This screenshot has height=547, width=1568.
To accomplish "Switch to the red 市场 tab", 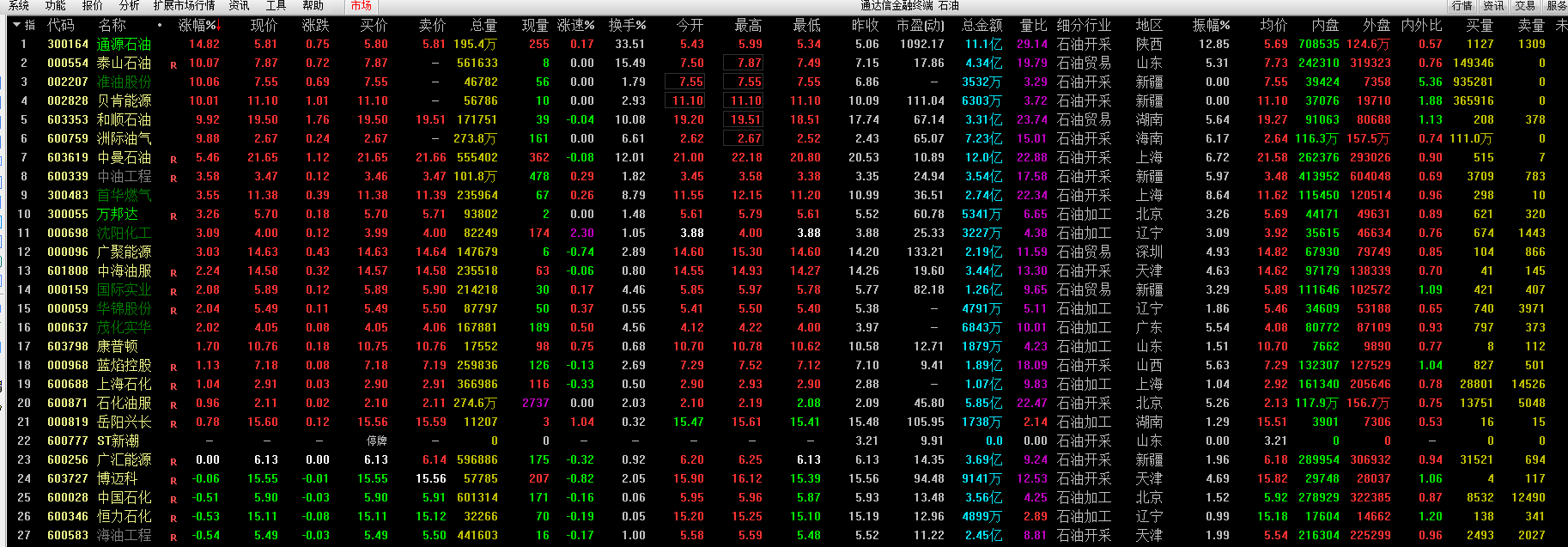I will coord(361,6).
